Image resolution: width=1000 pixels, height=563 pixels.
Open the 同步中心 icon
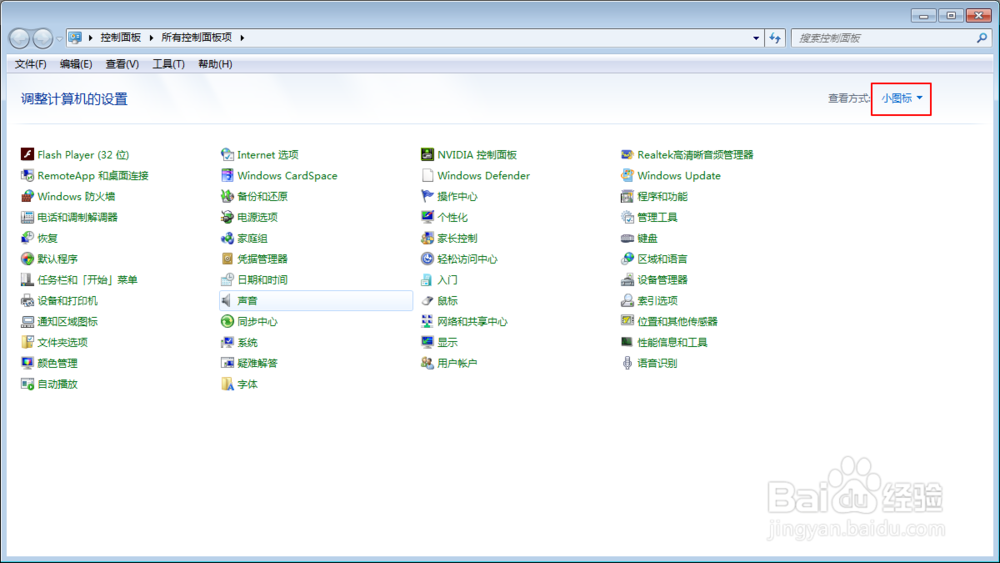point(227,321)
